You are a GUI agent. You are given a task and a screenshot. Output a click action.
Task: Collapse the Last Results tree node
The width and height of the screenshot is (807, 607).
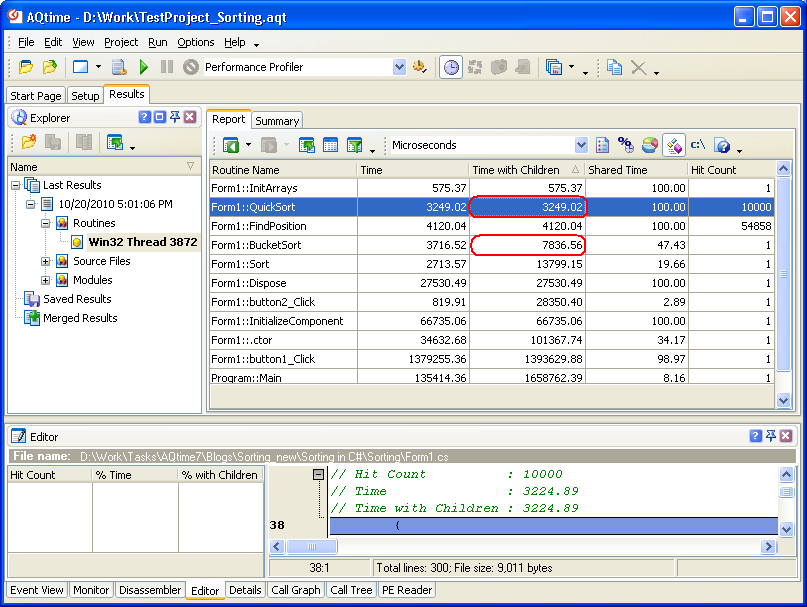pyautogui.click(x=15, y=185)
